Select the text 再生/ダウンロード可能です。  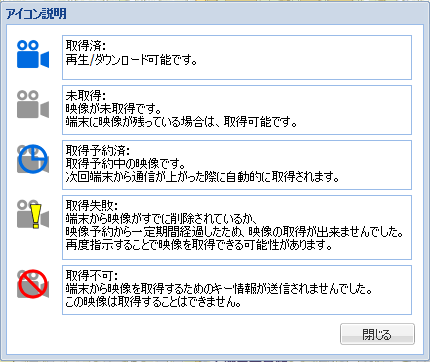131,60
